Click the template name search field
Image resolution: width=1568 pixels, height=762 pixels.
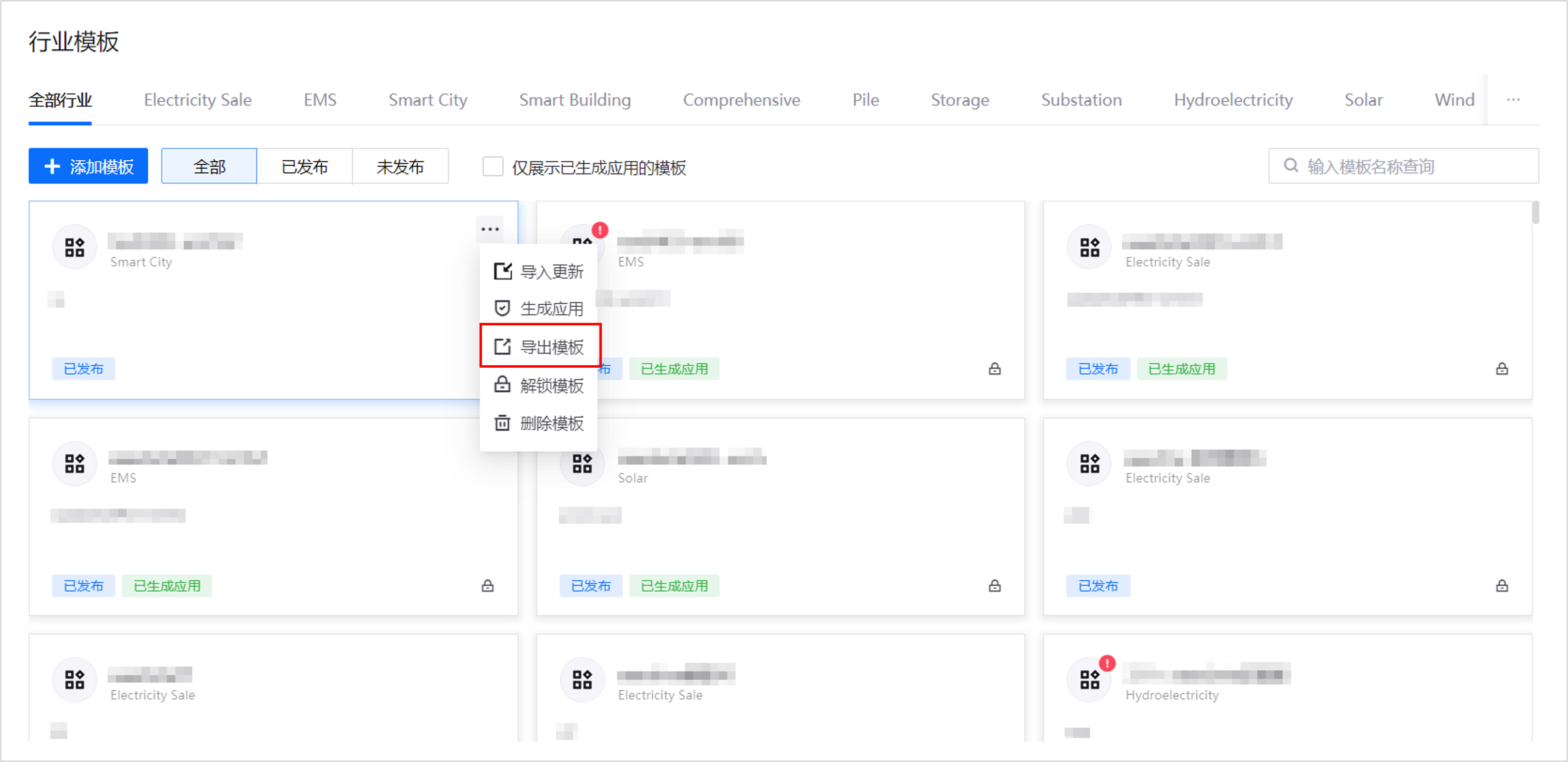[x=1403, y=166]
